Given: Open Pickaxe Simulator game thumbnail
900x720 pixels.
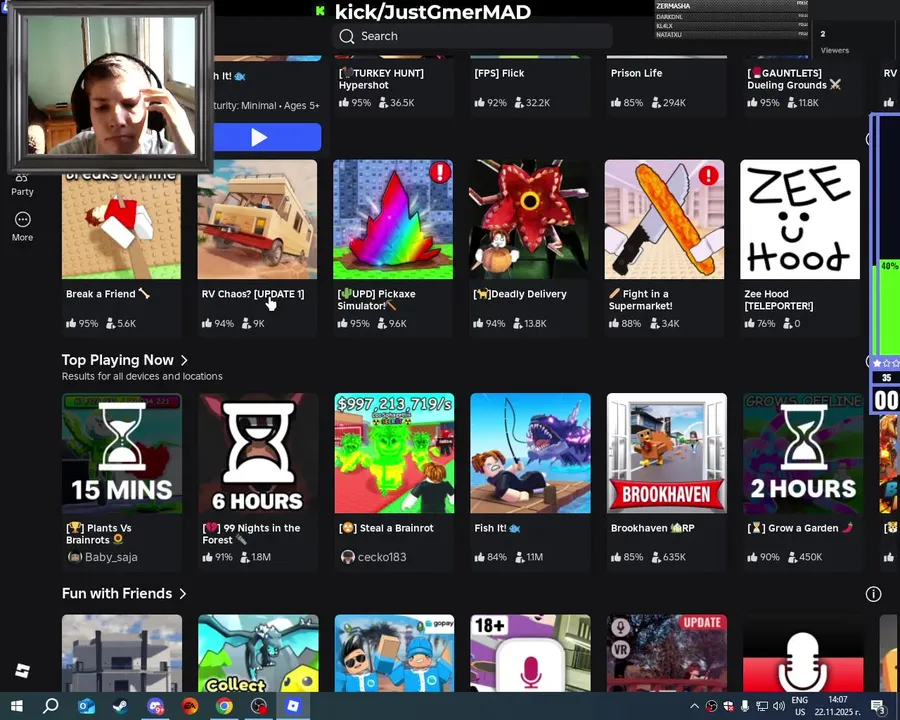Looking at the screenshot, I should [393, 219].
